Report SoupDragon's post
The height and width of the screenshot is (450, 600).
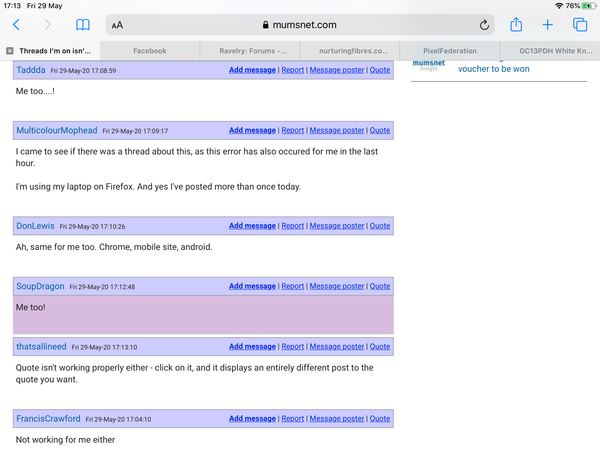pyautogui.click(x=293, y=287)
